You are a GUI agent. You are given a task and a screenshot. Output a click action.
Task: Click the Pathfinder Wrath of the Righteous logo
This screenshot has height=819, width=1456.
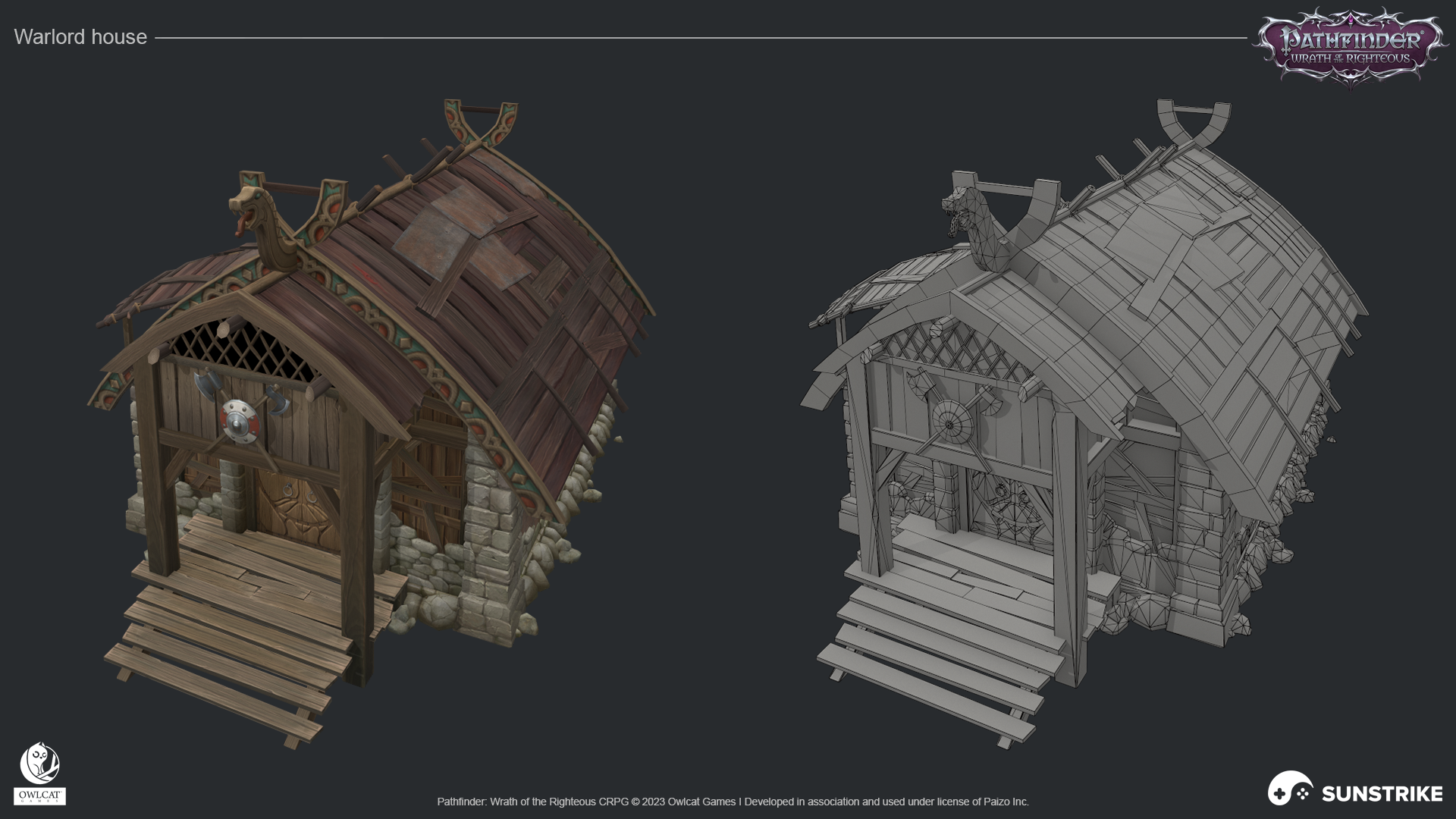point(1351,45)
